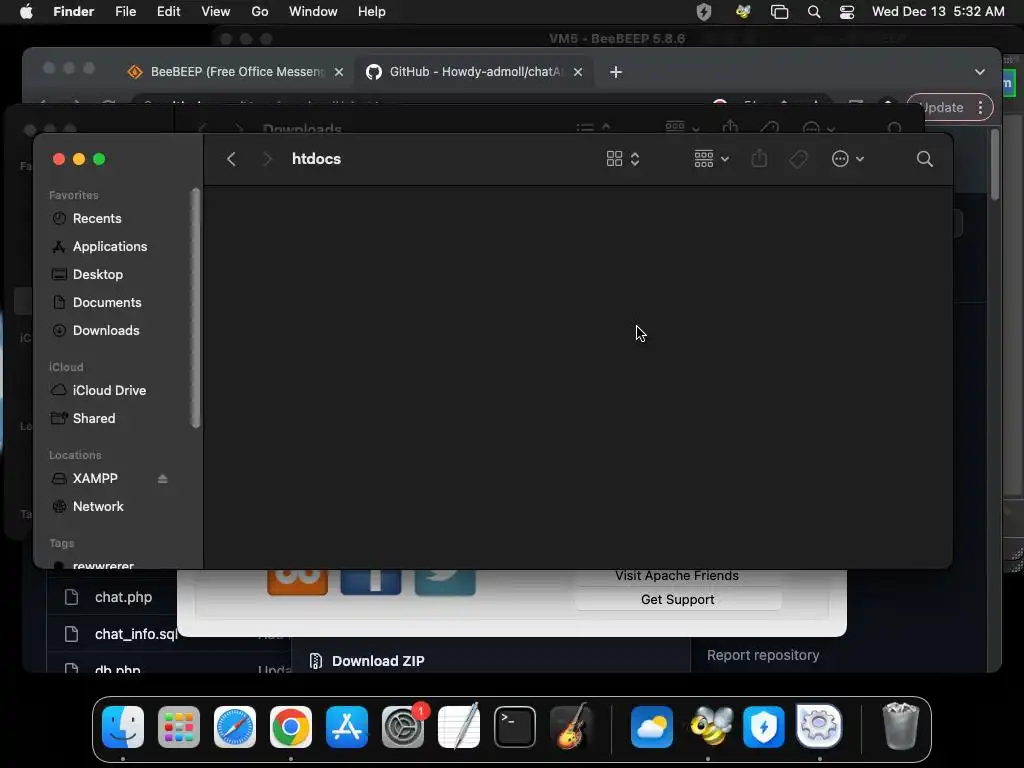Select Shared in Finder sidebar

[93, 418]
